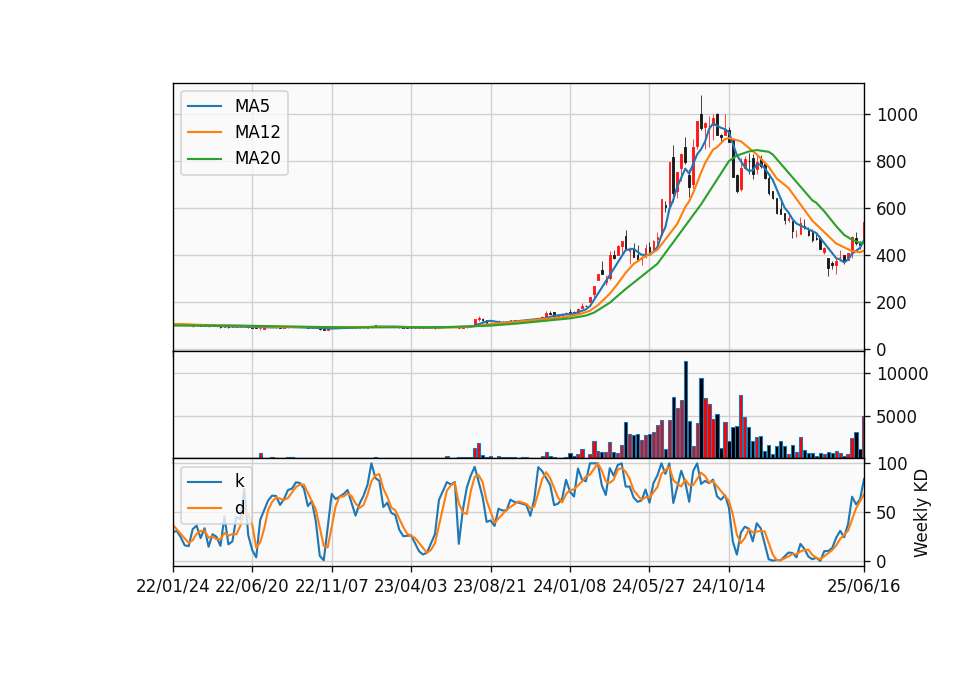This screenshot has height=690, width=960.
Task: Click the MA20 legend label
Action: [257, 158]
